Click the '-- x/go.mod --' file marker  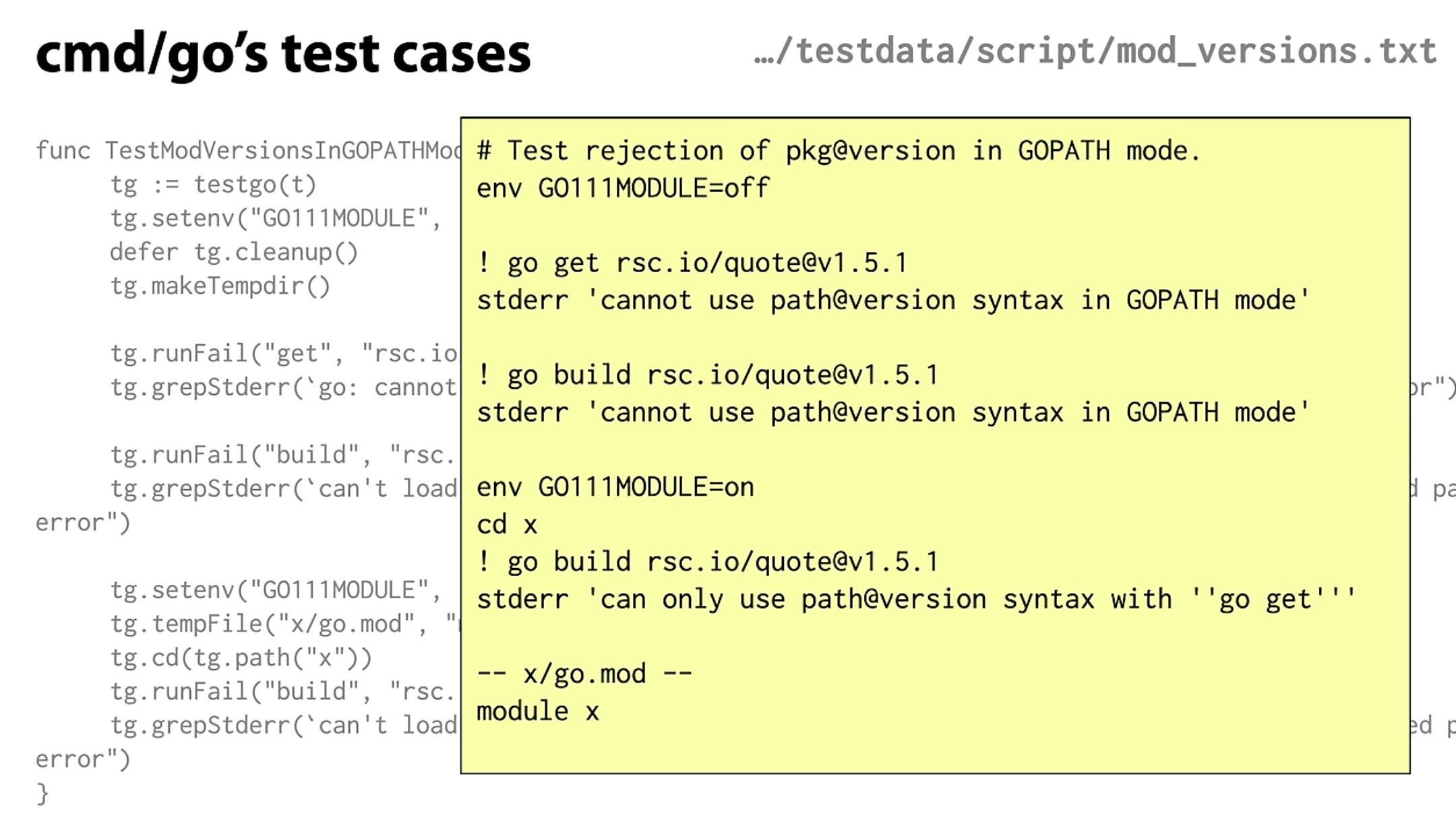584,674
